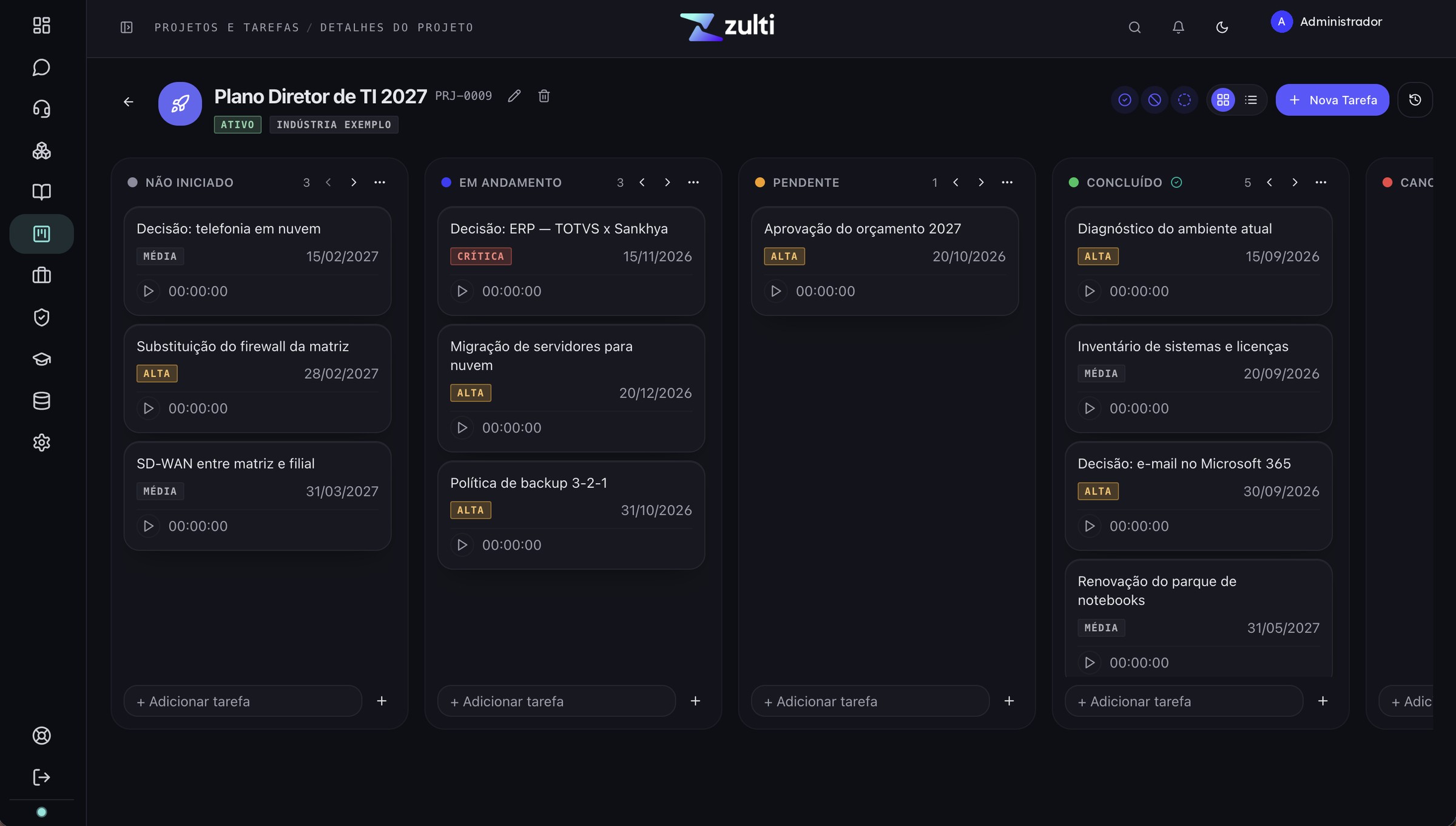This screenshot has width=1456, height=826.
Task: Open the chat bubble sidebar icon
Action: point(41,67)
